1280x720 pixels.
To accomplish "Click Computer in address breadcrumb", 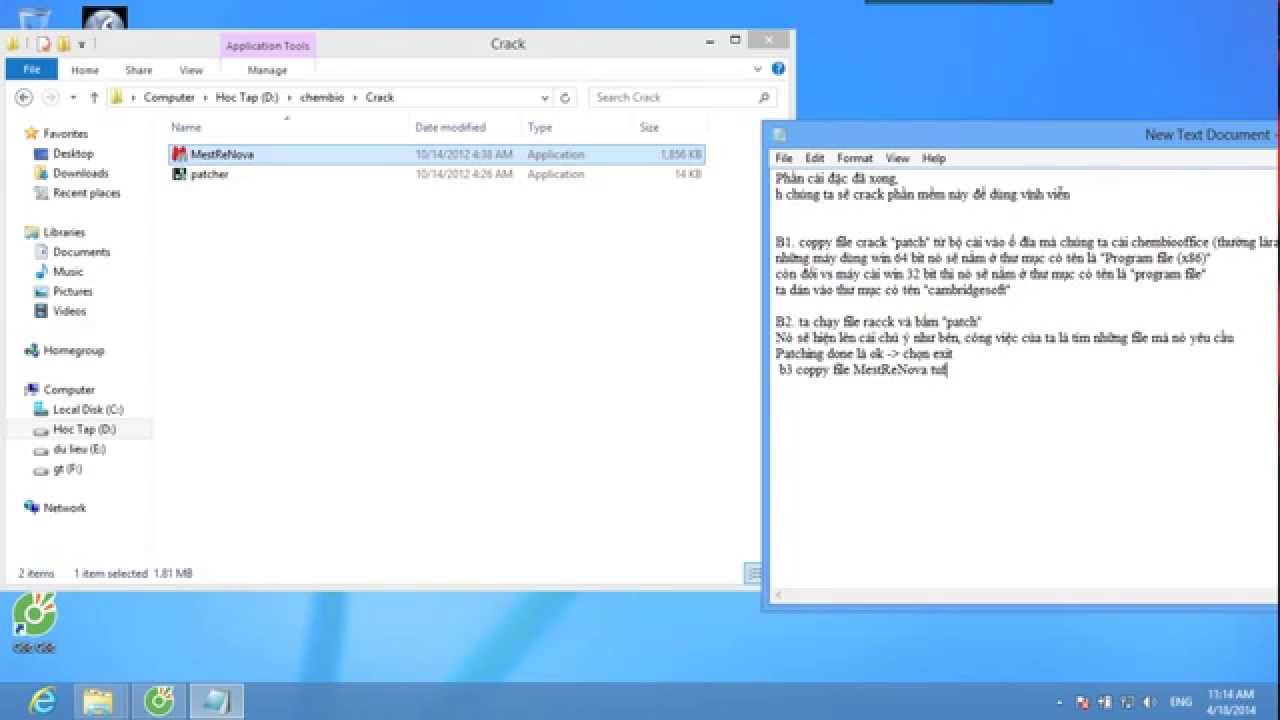I will tap(168, 97).
